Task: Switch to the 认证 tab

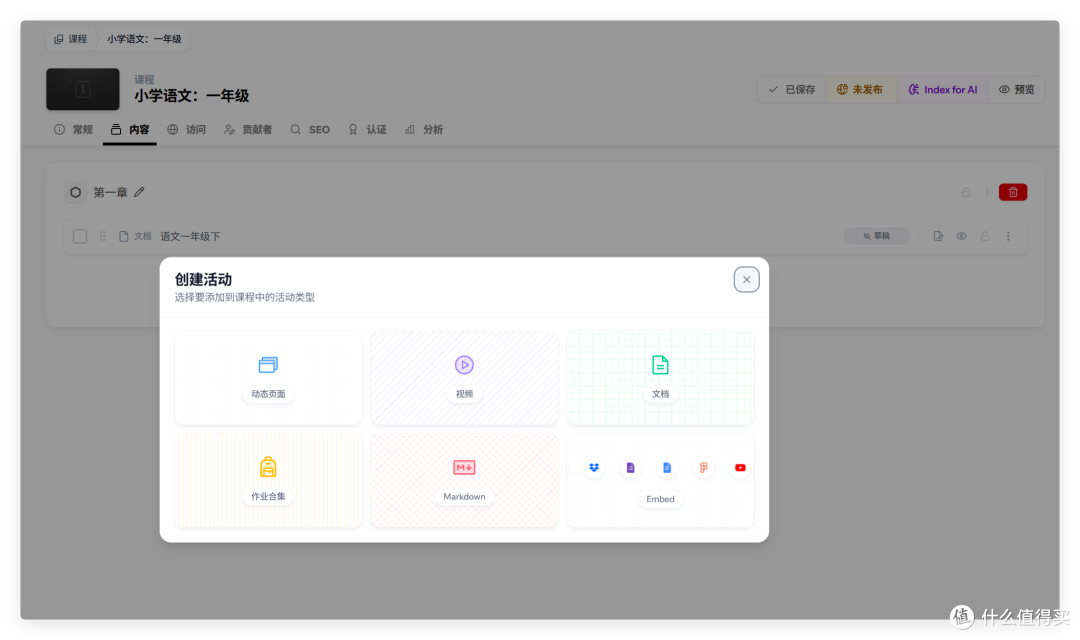Action: (367, 130)
